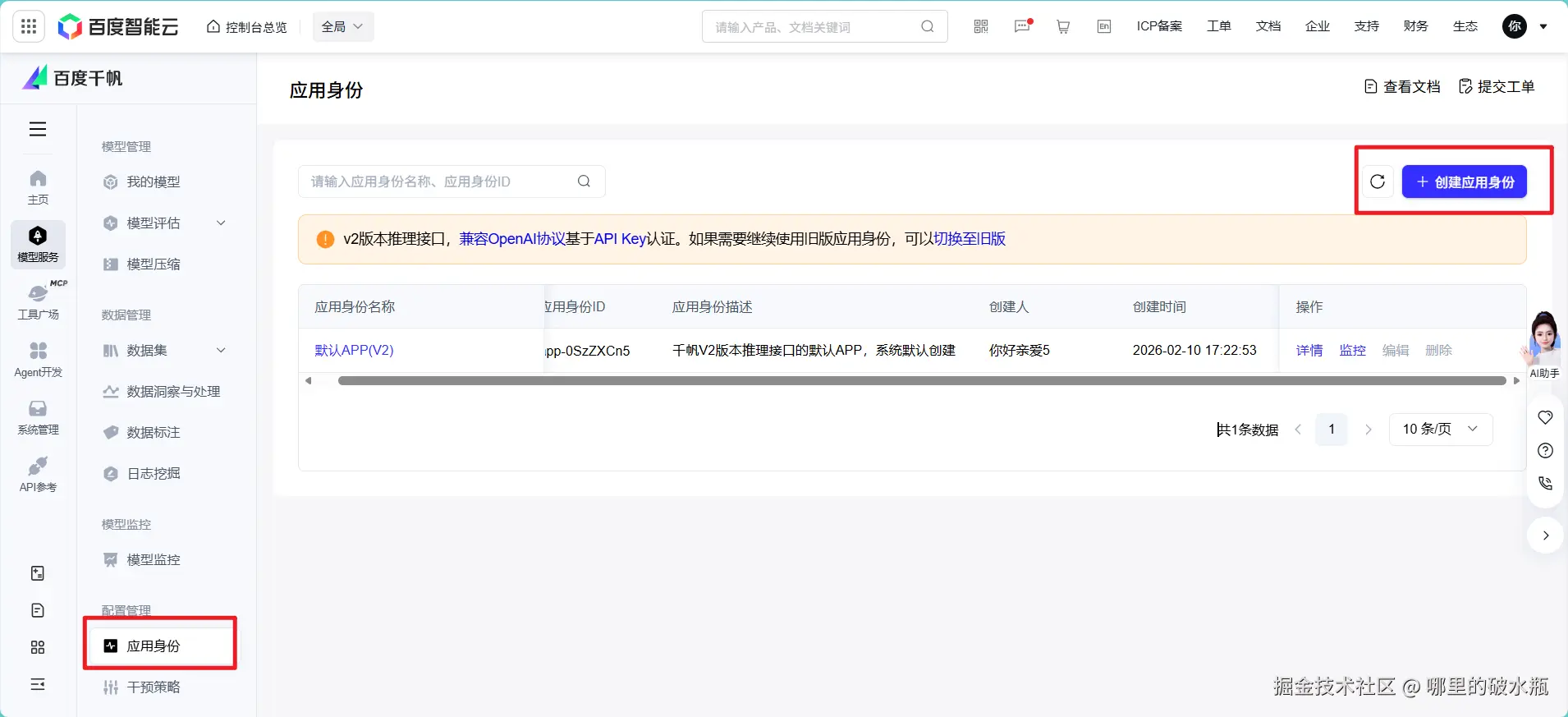The height and width of the screenshot is (717, 1568).
Task: Click 切换至旧版 link
Action: click(x=970, y=239)
